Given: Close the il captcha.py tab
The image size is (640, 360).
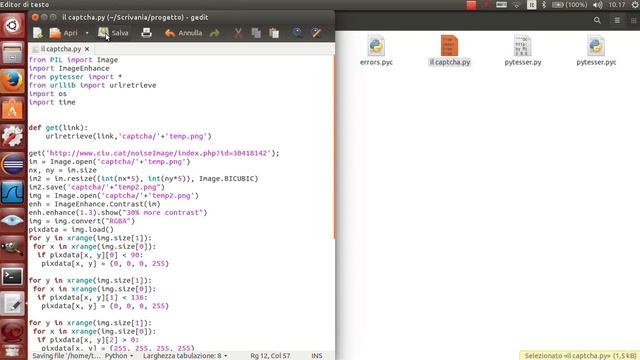Looking at the screenshot, I should coord(87,49).
